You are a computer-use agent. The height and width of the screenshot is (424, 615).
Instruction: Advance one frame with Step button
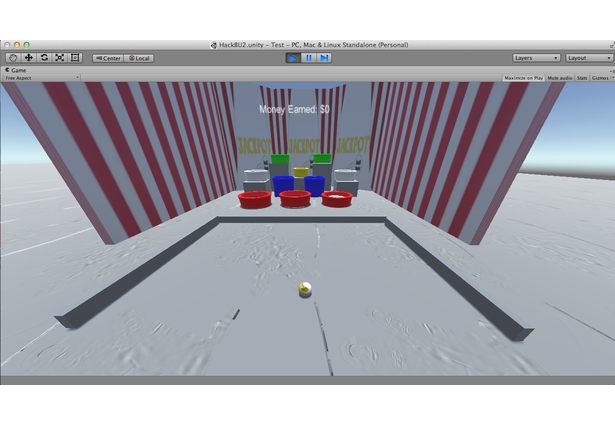coord(324,58)
